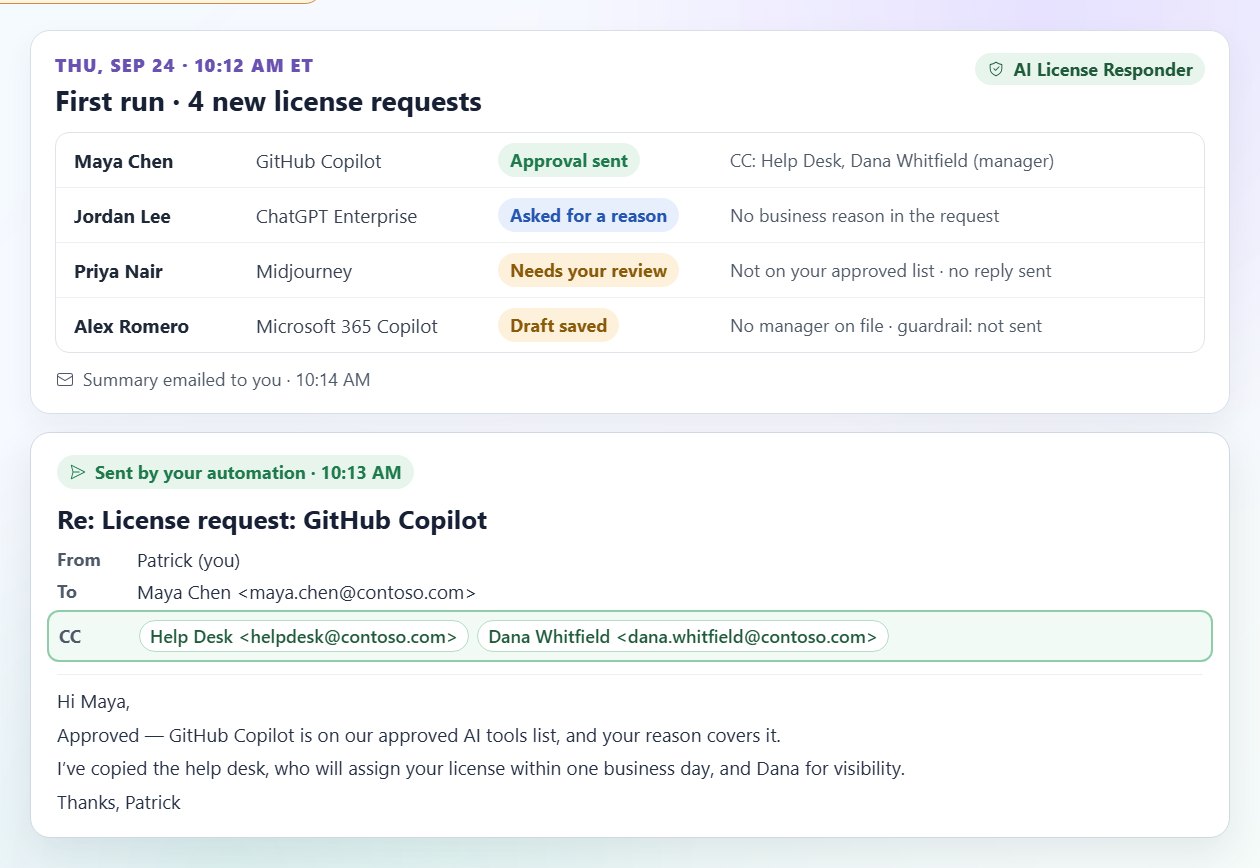This screenshot has width=1260, height=868.
Task: Click the heading First run 4 new license requests
Action: point(268,101)
